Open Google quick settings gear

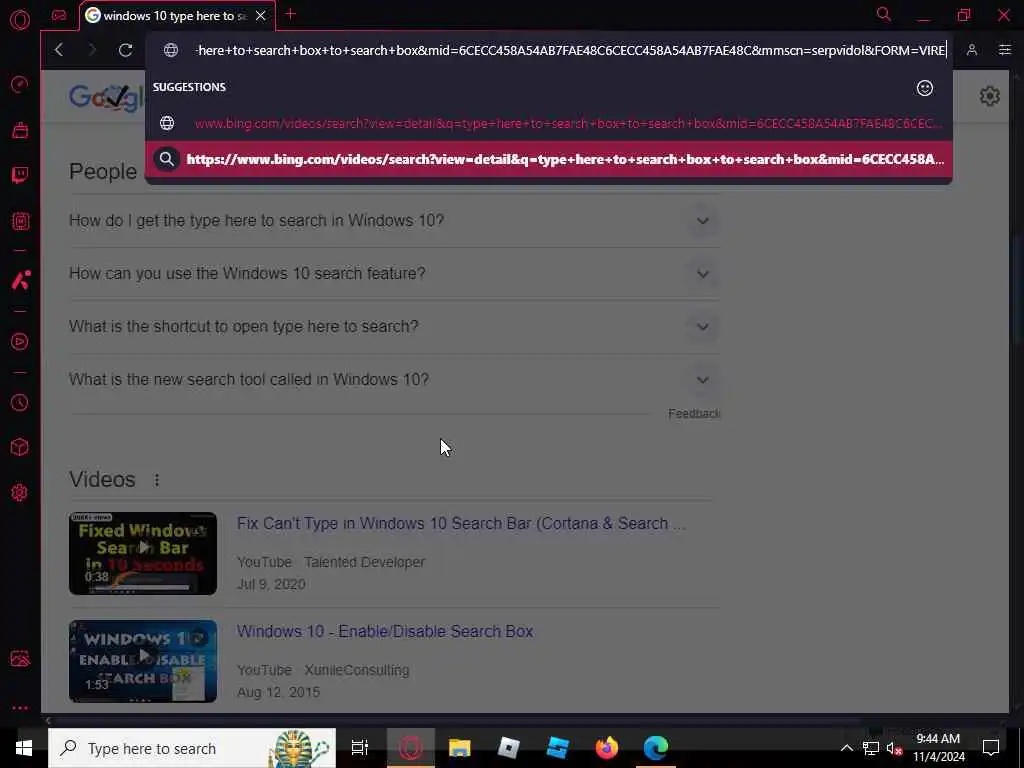(989, 96)
